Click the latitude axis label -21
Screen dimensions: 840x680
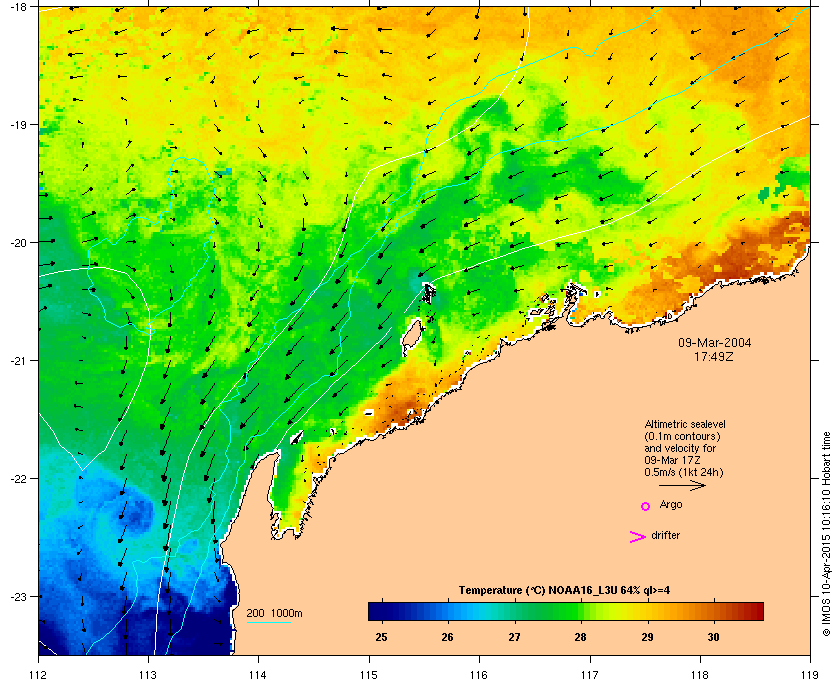pos(18,360)
